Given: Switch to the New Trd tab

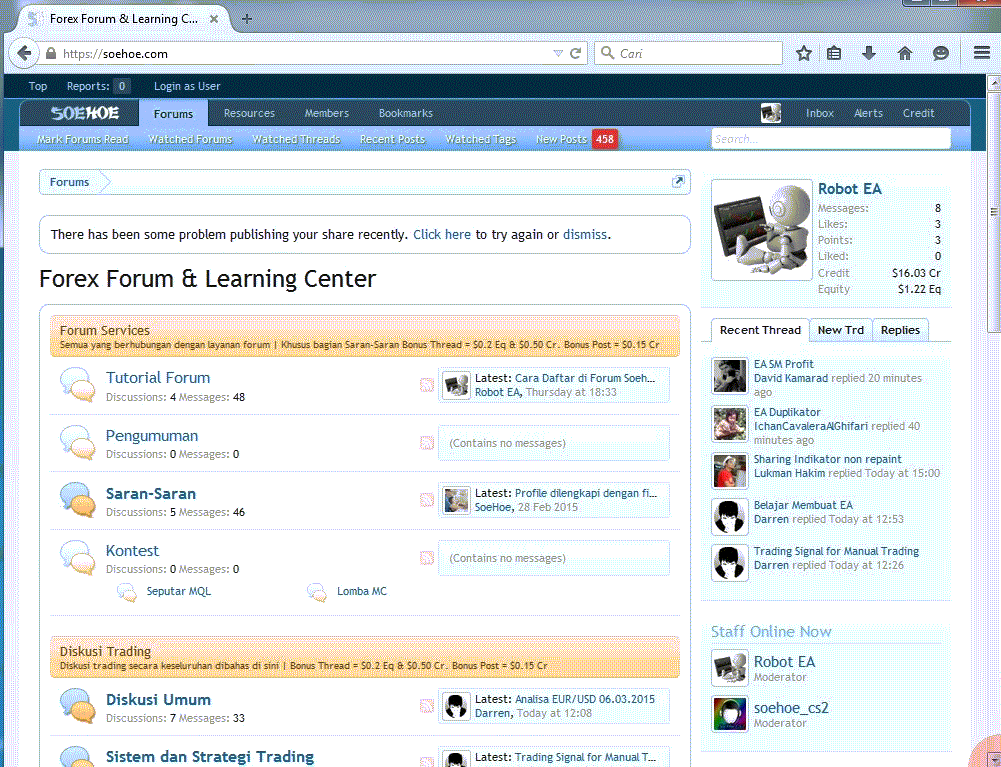Looking at the screenshot, I should [842, 330].
